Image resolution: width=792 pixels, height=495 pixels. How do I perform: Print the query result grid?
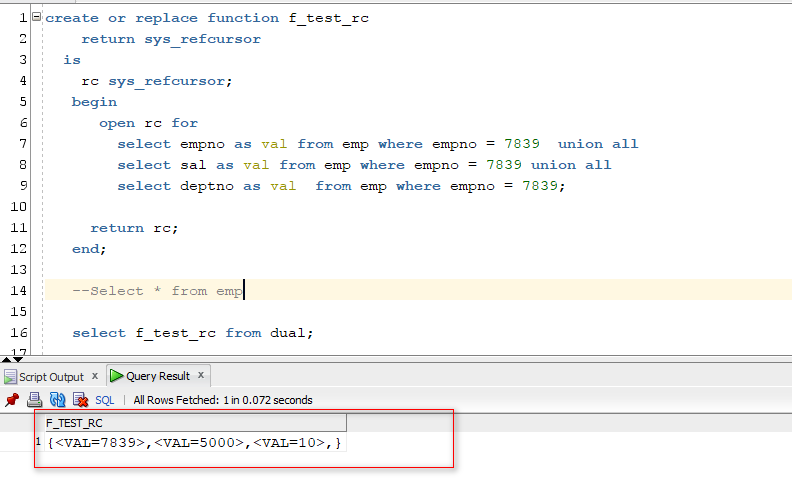point(34,400)
